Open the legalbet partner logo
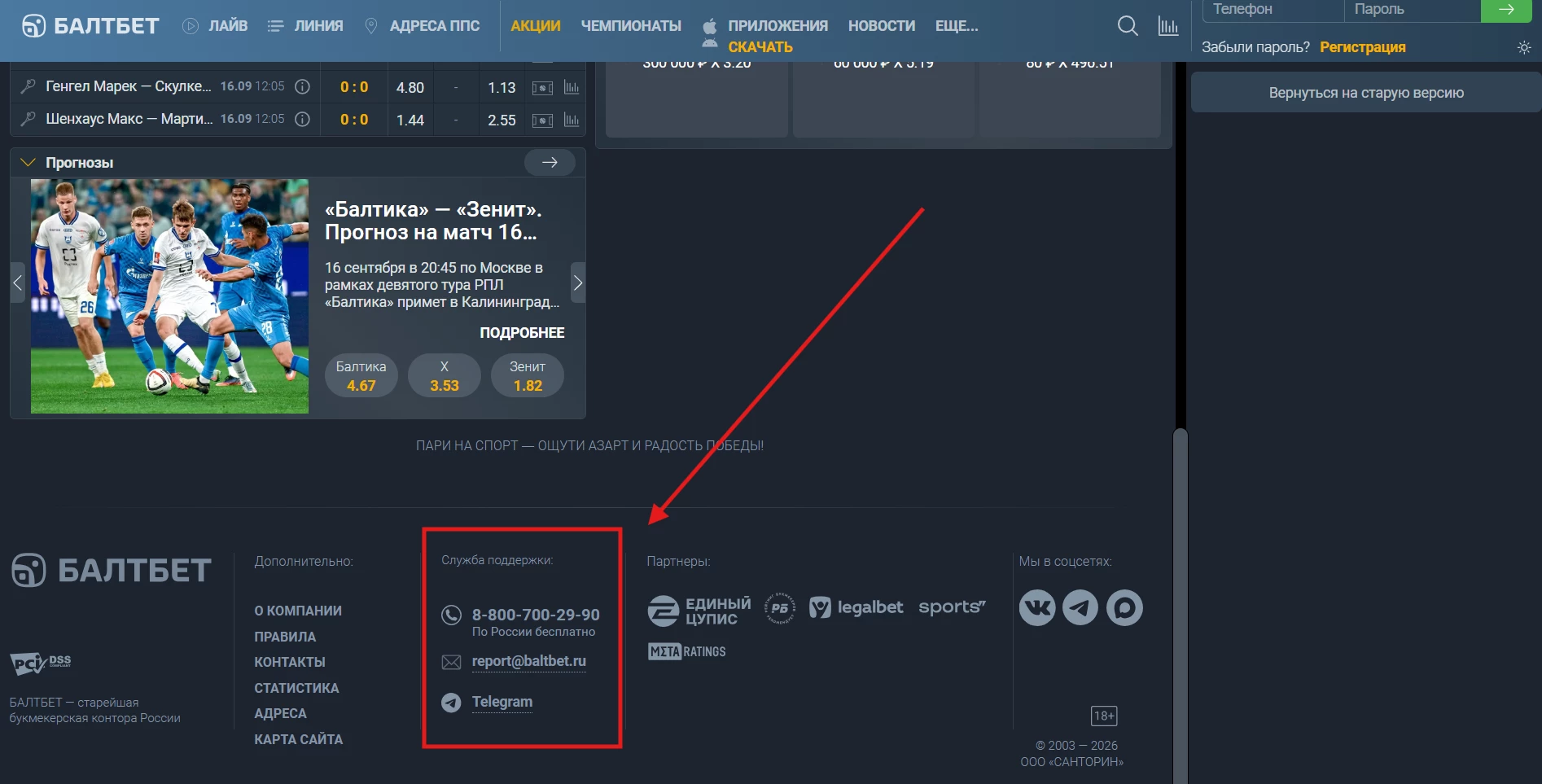The height and width of the screenshot is (784, 1542). [x=856, y=607]
